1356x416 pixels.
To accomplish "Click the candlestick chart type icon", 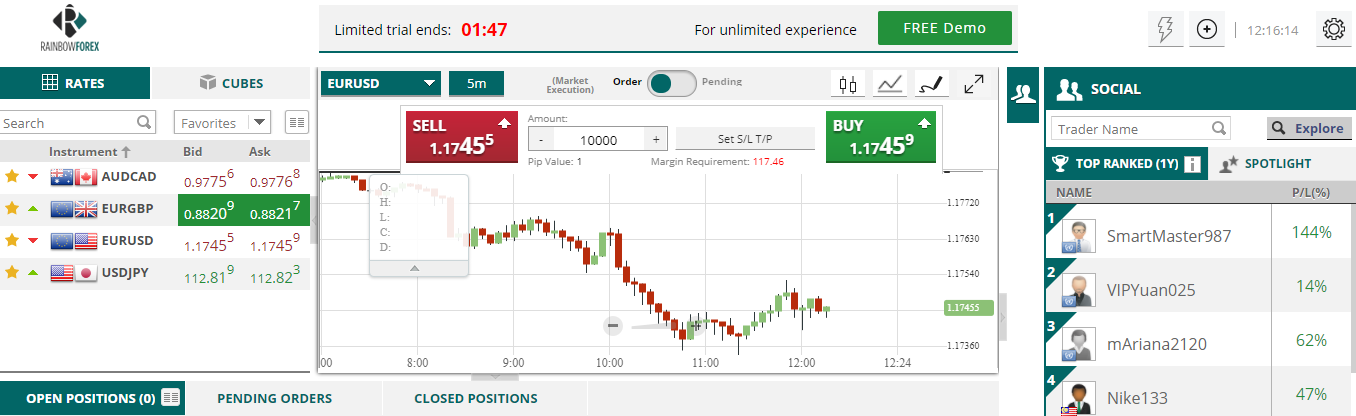I will pos(849,85).
